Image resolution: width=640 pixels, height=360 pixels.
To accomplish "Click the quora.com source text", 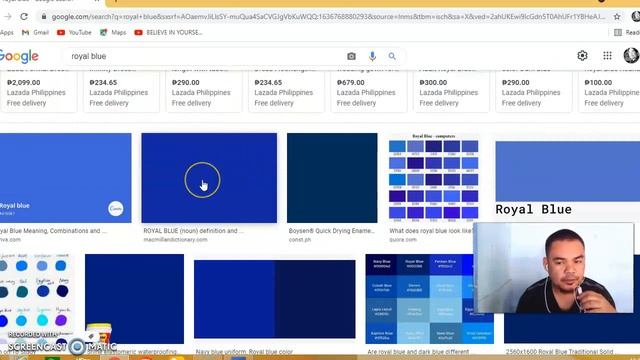I will (x=403, y=240).
